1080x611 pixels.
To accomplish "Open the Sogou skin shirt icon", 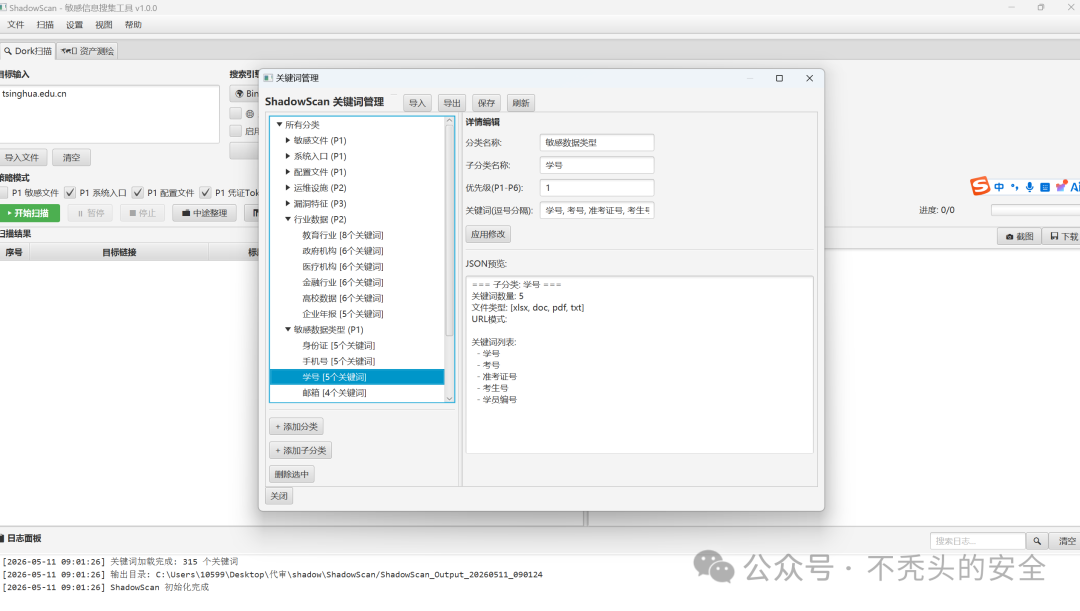I will [x=1060, y=187].
